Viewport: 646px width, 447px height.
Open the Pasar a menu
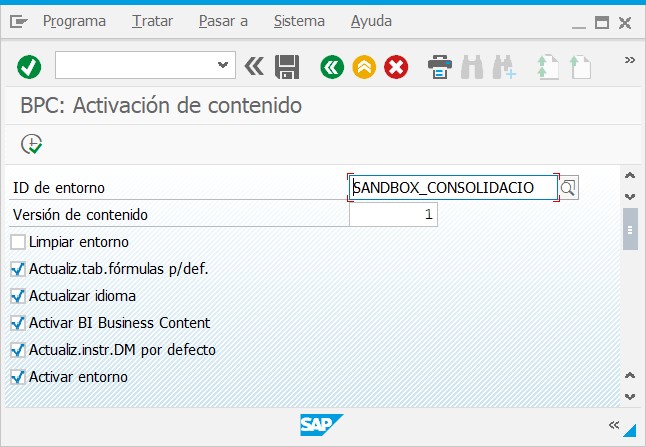(x=223, y=21)
